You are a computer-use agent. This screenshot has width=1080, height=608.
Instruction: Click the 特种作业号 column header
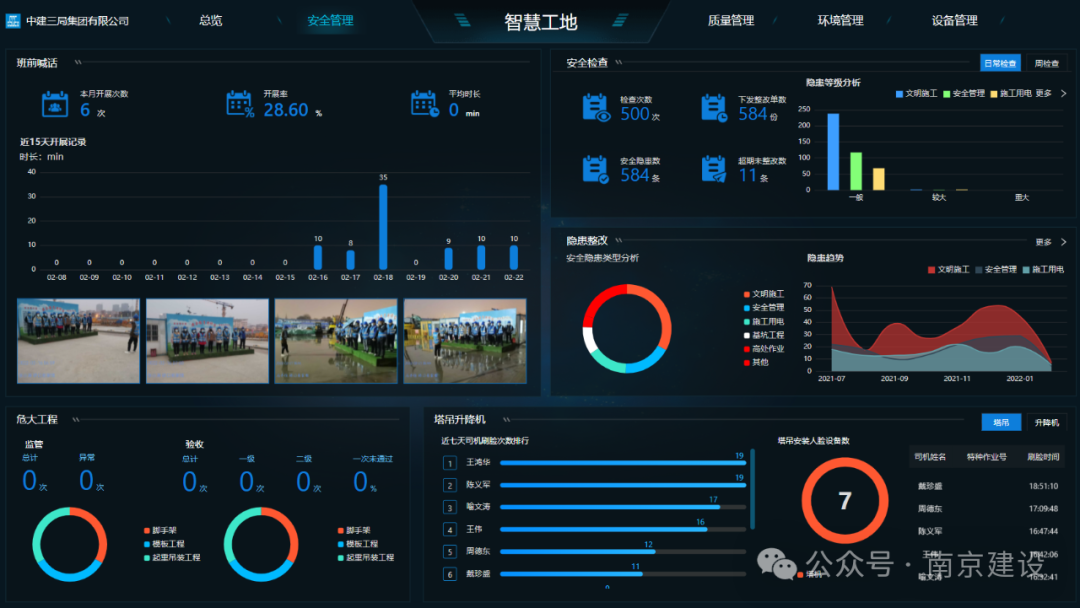(x=986, y=457)
